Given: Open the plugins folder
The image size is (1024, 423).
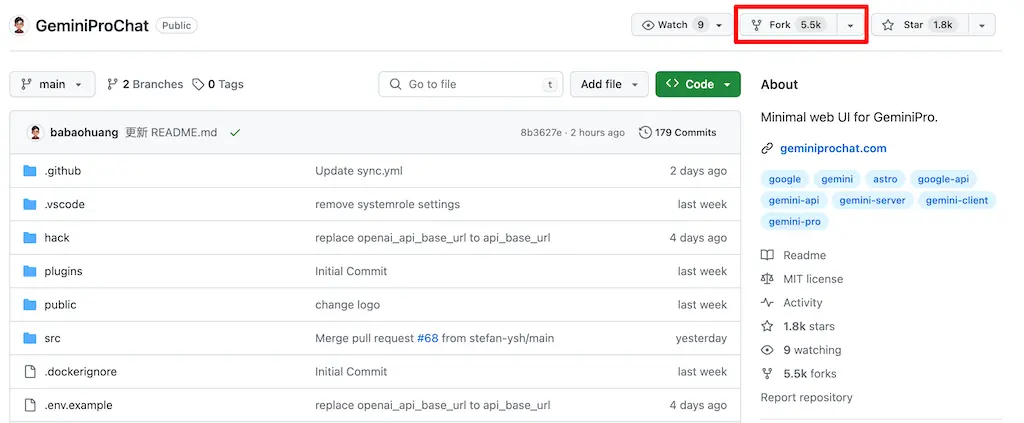Looking at the screenshot, I should 63,271.
